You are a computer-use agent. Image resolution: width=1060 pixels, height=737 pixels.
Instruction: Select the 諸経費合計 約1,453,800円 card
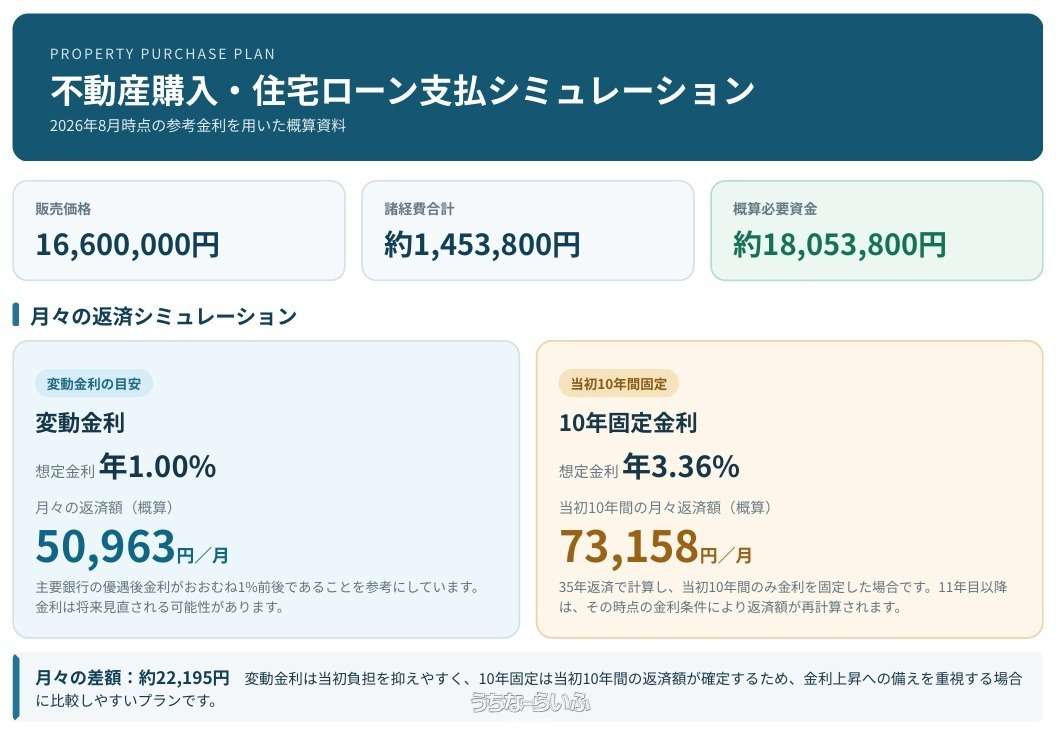[x=528, y=231]
